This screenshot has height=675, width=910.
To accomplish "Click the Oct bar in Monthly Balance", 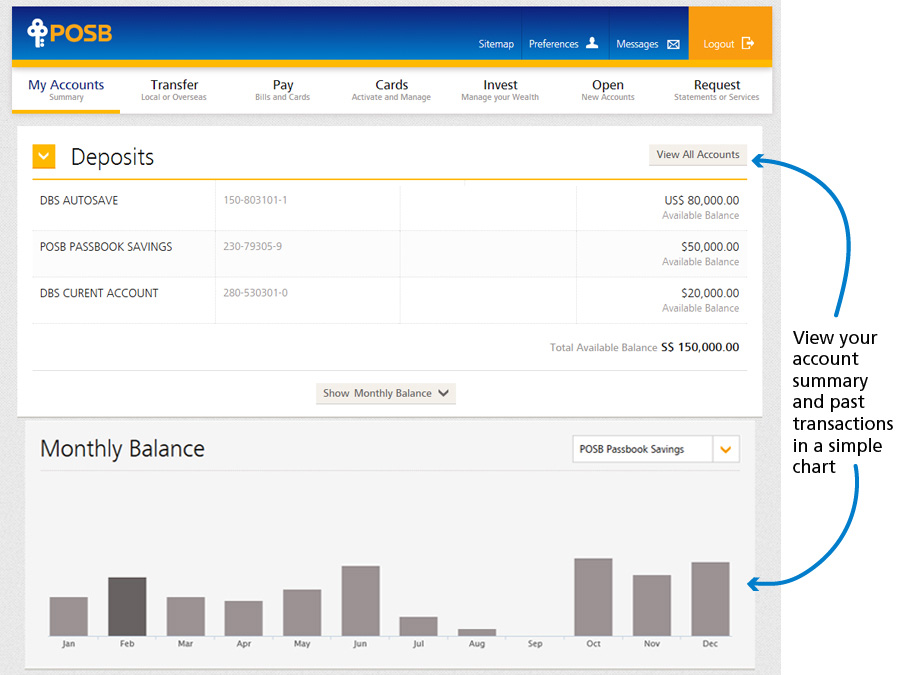I will [x=593, y=597].
